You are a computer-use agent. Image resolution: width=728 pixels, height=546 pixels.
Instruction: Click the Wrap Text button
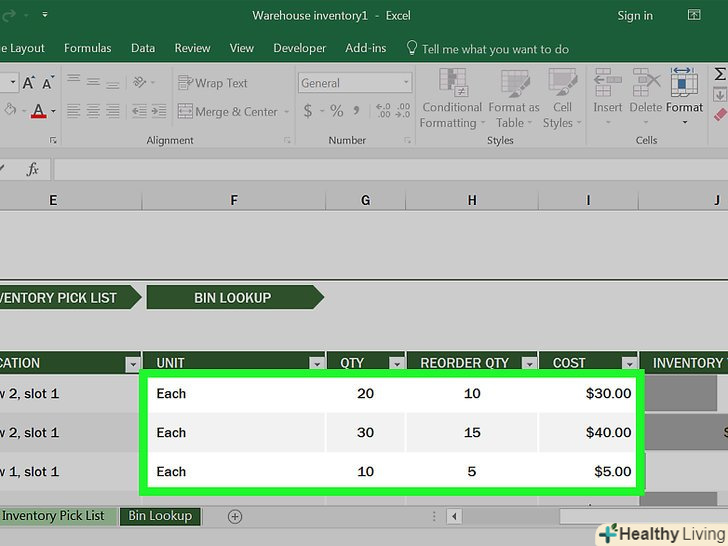coord(213,83)
